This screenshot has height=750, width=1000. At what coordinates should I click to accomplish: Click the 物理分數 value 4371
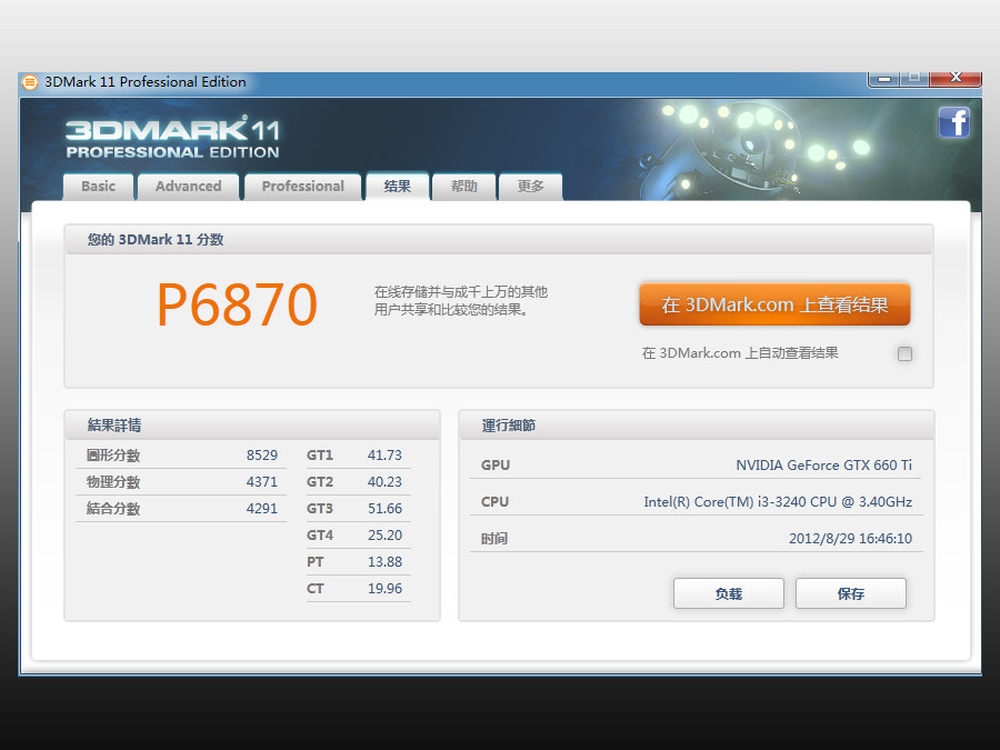pos(262,482)
